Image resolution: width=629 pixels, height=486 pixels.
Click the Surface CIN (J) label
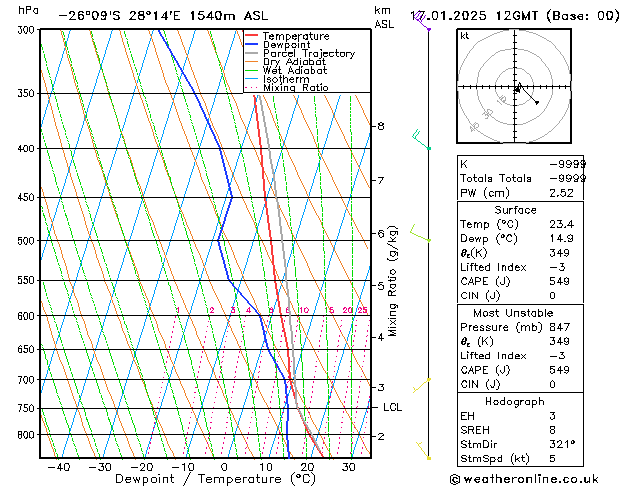480,296
